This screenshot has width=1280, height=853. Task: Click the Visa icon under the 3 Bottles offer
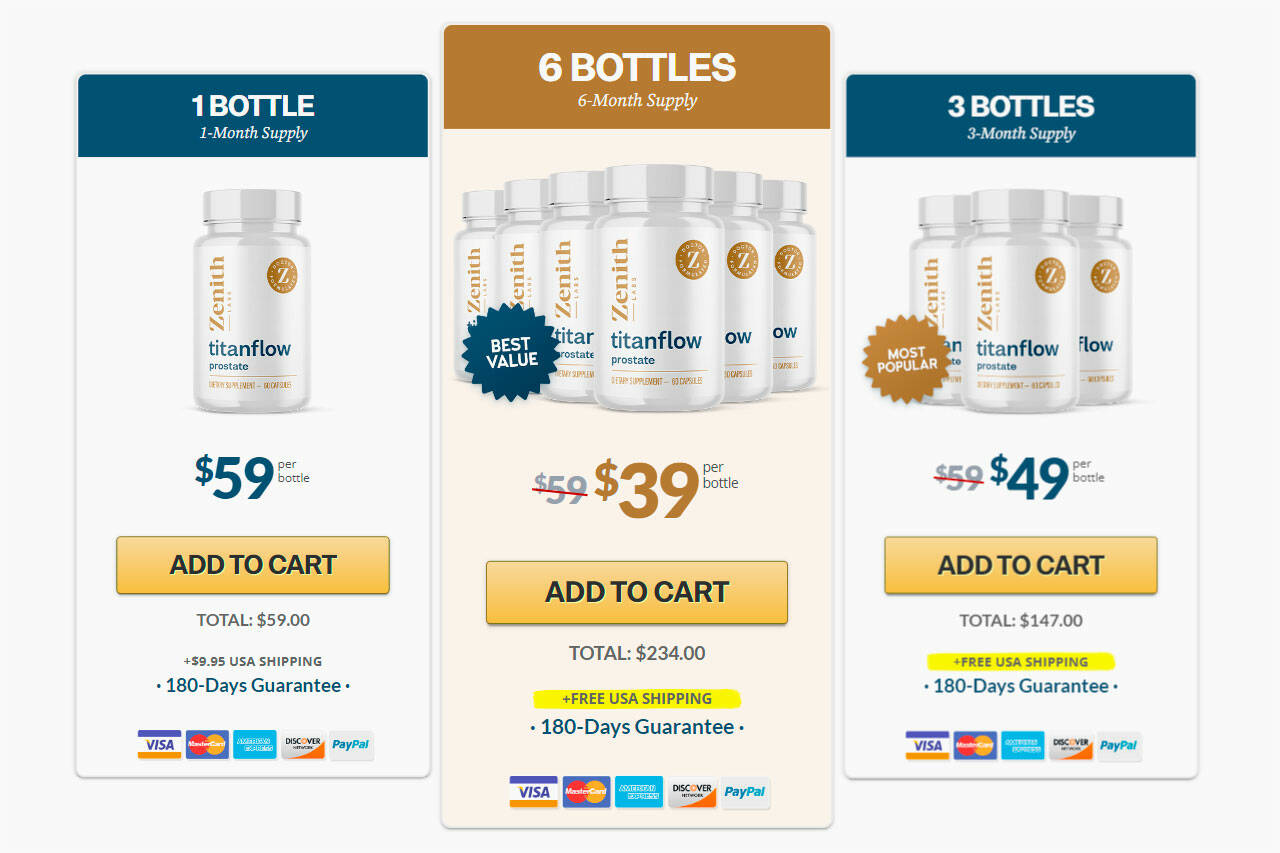927,746
